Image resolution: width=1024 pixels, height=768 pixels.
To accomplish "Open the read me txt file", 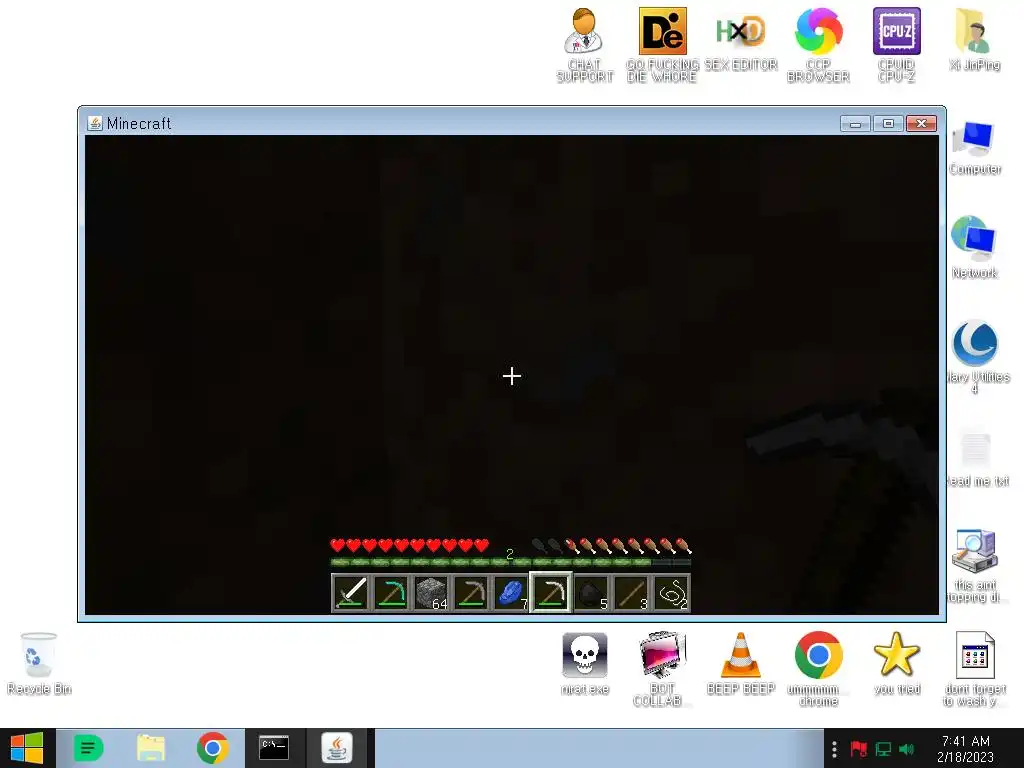I will point(976,458).
